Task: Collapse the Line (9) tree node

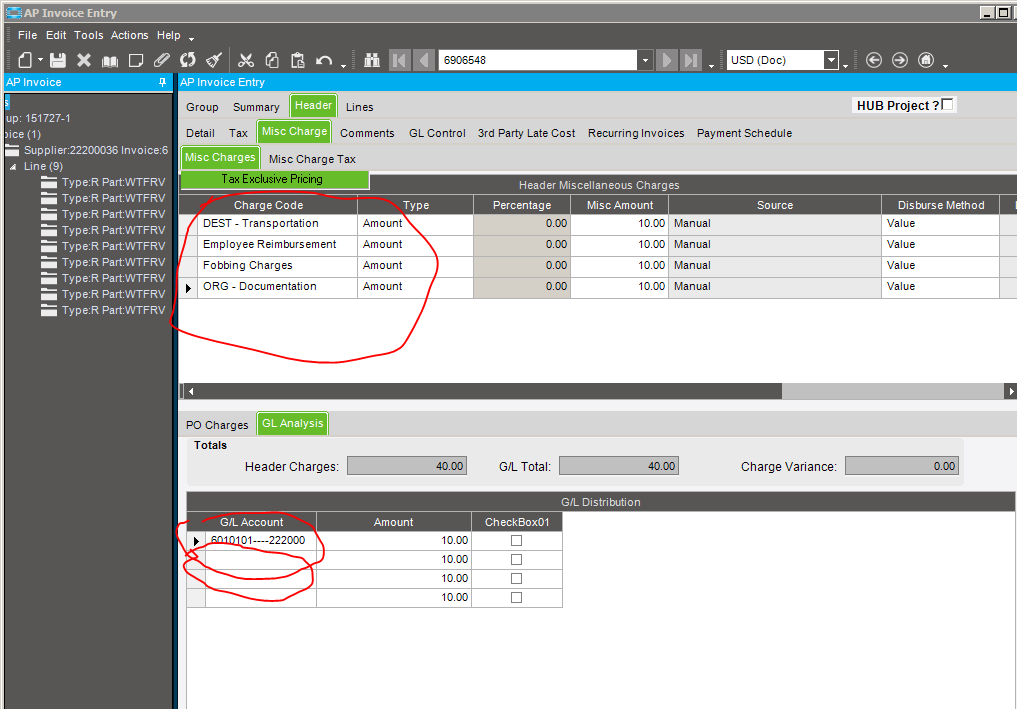Action: click(13, 166)
